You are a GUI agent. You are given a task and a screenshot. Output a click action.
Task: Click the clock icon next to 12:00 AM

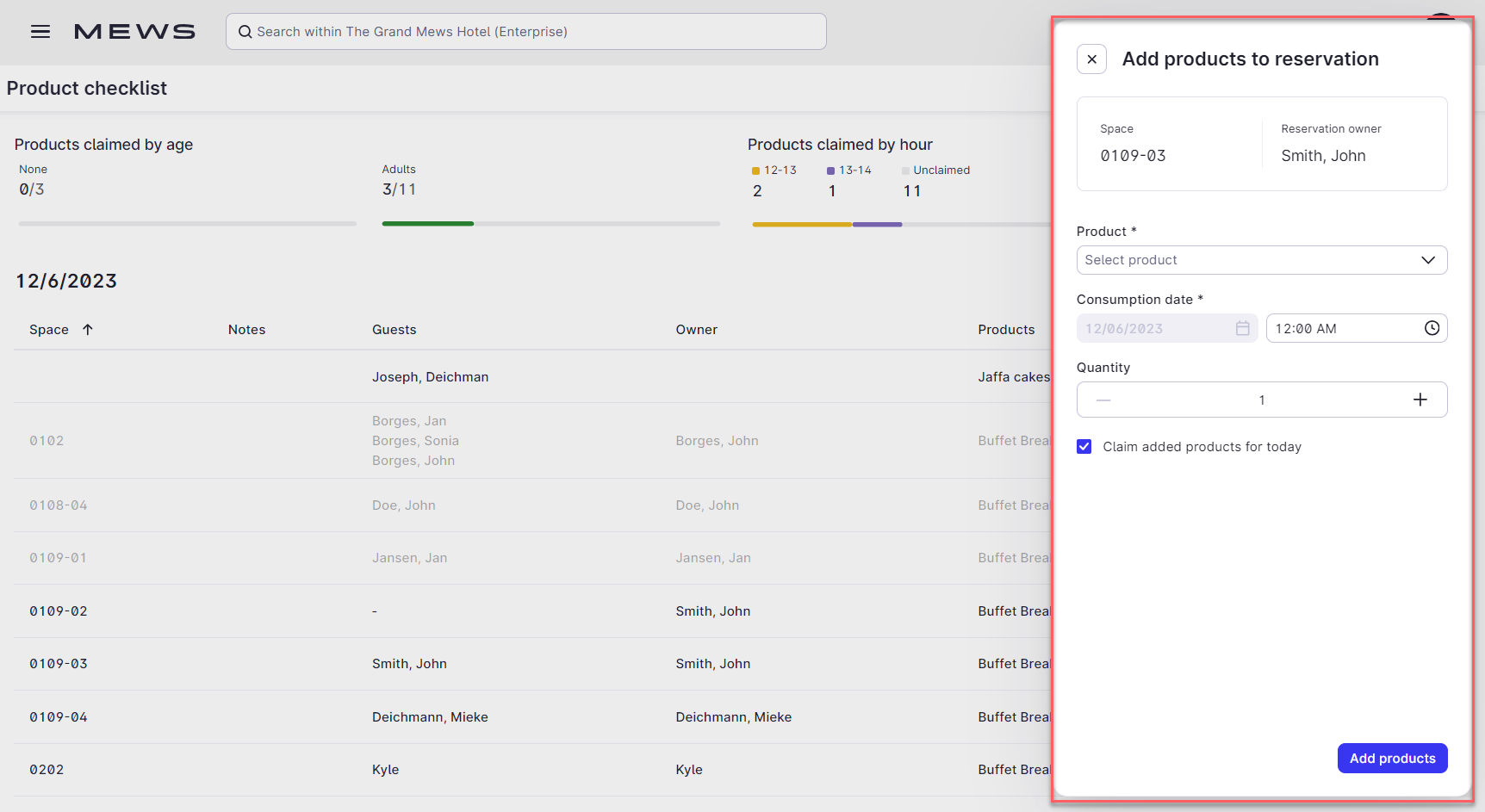pyautogui.click(x=1432, y=328)
